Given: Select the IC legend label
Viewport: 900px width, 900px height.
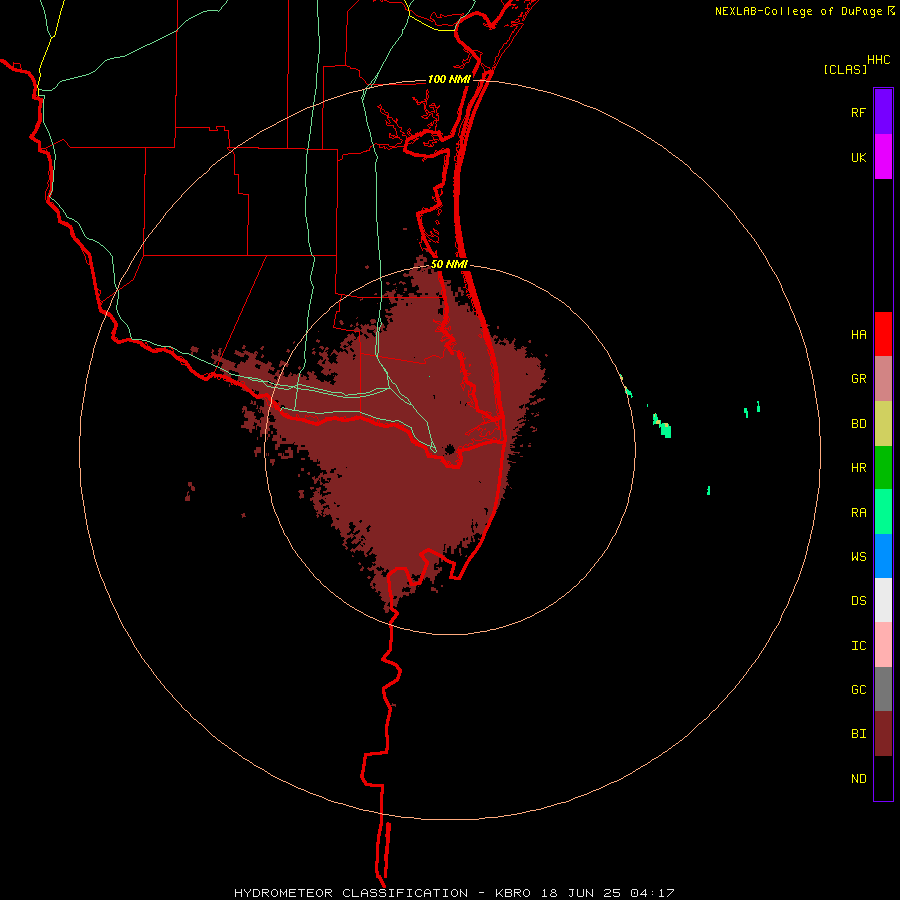Looking at the screenshot, I should [x=858, y=646].
